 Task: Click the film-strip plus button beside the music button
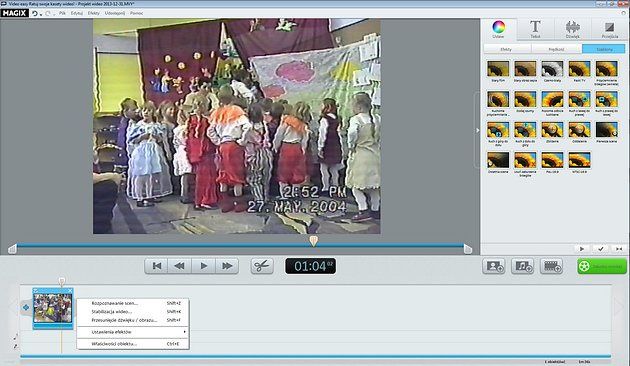pos(551,266)
